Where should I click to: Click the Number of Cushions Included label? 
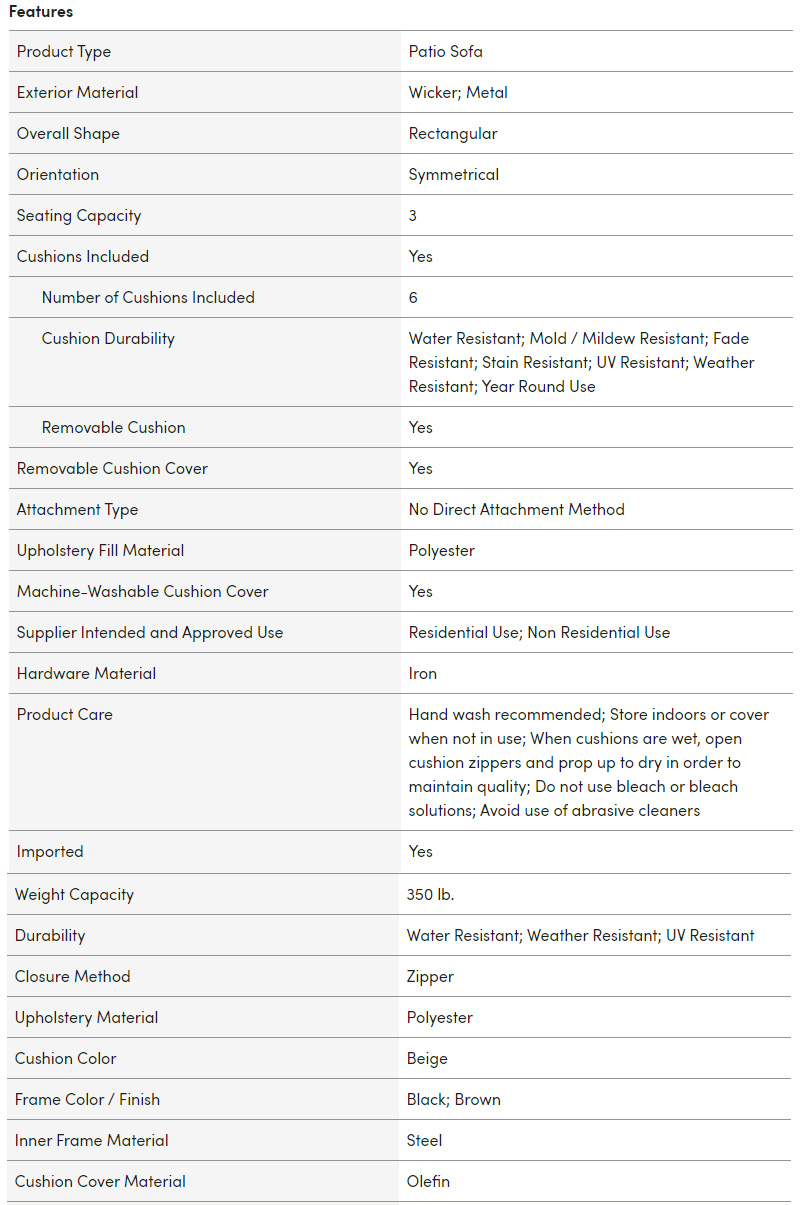[148, 298]
